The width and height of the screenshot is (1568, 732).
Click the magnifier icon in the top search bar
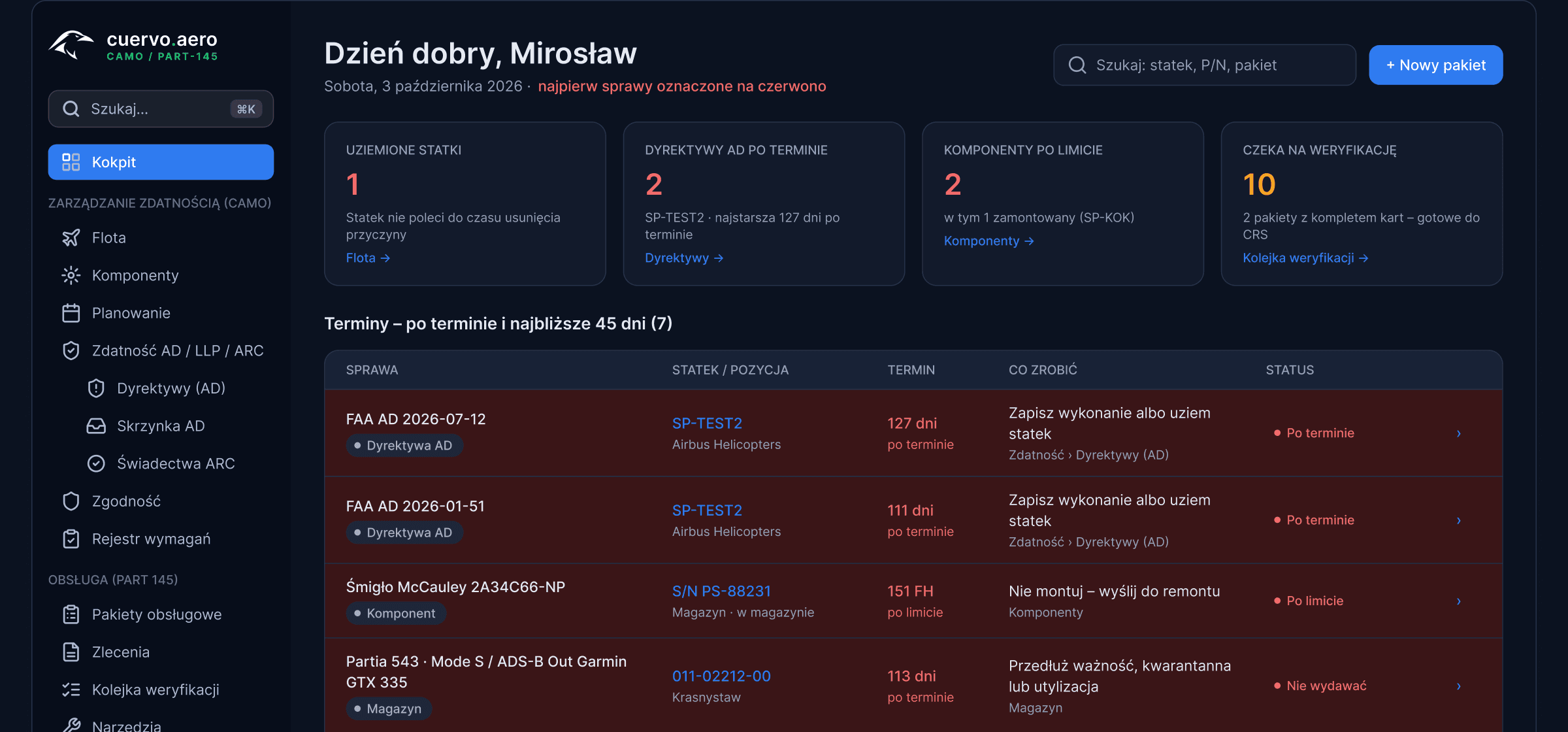point(1077,65)
